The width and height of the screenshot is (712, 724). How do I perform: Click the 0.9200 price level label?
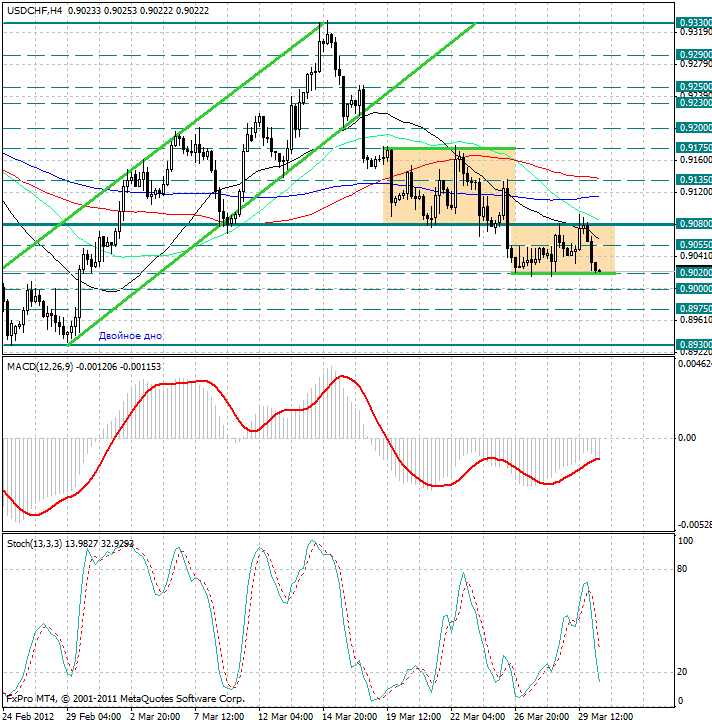coord(694,128)
